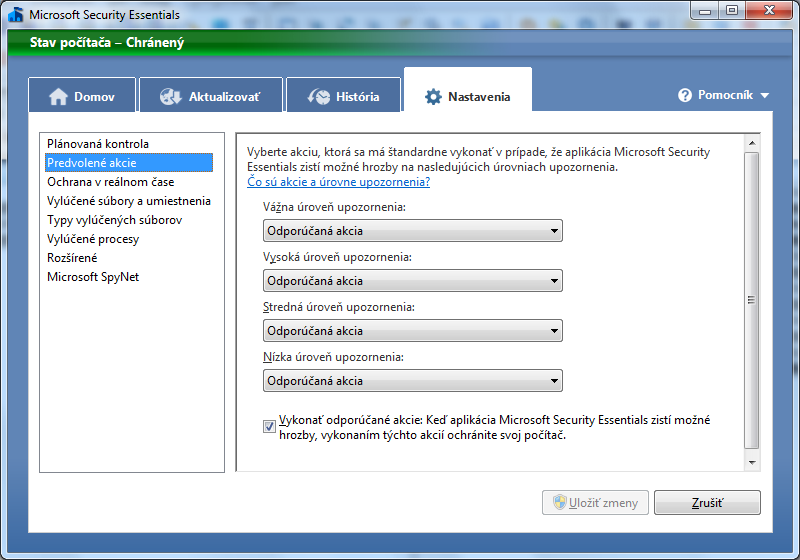Image resolution: width=800 pixels, height=560 pixels.
Task: Click the Microsoft Security Essentials title bar icon
Action: pos(15,14)
